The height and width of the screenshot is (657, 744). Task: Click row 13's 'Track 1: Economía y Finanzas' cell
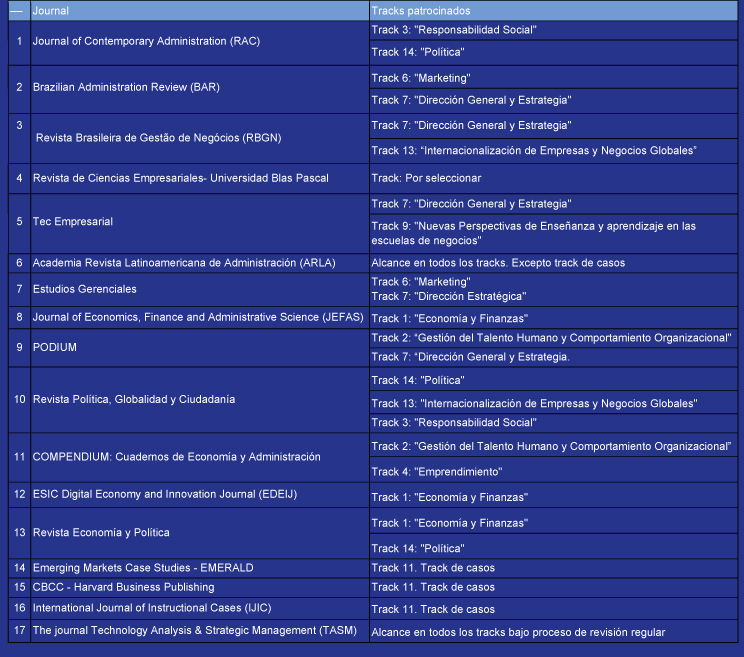(553, 521)
